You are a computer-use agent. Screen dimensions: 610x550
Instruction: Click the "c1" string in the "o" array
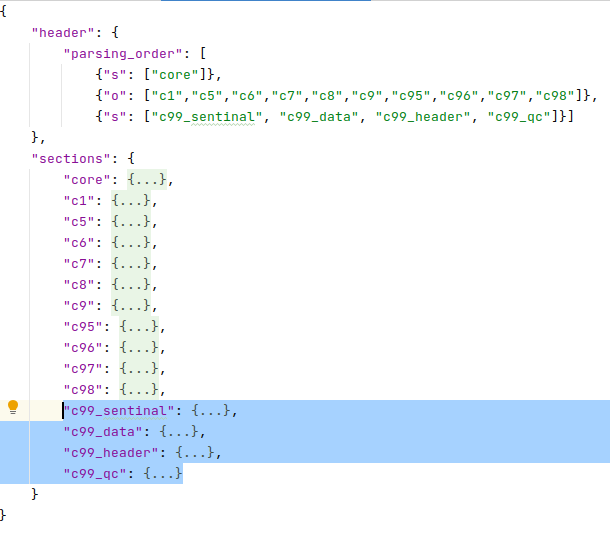click(x=167, y=96)
